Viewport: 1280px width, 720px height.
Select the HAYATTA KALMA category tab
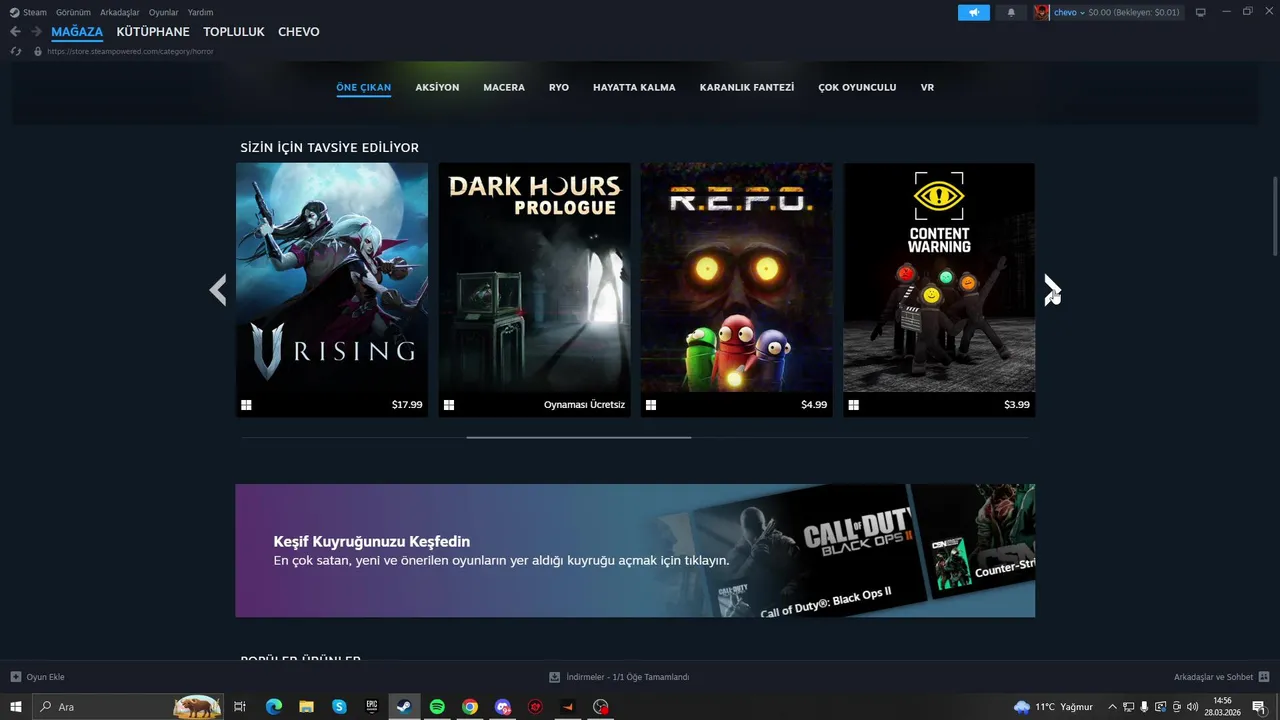(634, 87)
